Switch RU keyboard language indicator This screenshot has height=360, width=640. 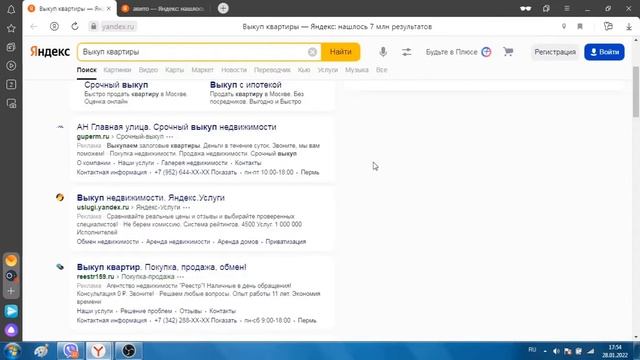coord(532,350)
